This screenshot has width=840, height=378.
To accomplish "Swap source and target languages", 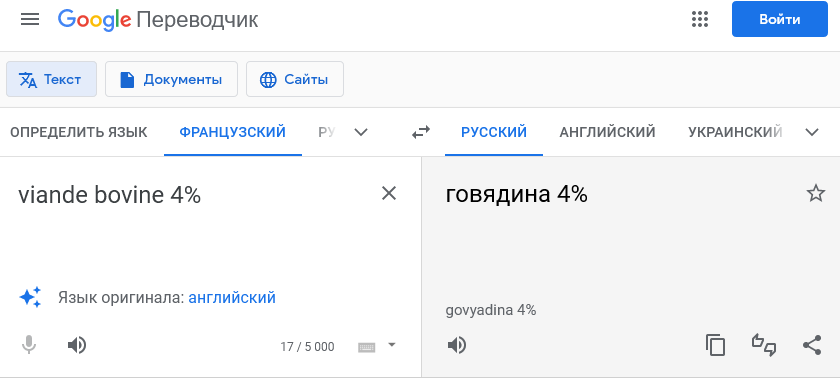I will click(x=421, y=132).
